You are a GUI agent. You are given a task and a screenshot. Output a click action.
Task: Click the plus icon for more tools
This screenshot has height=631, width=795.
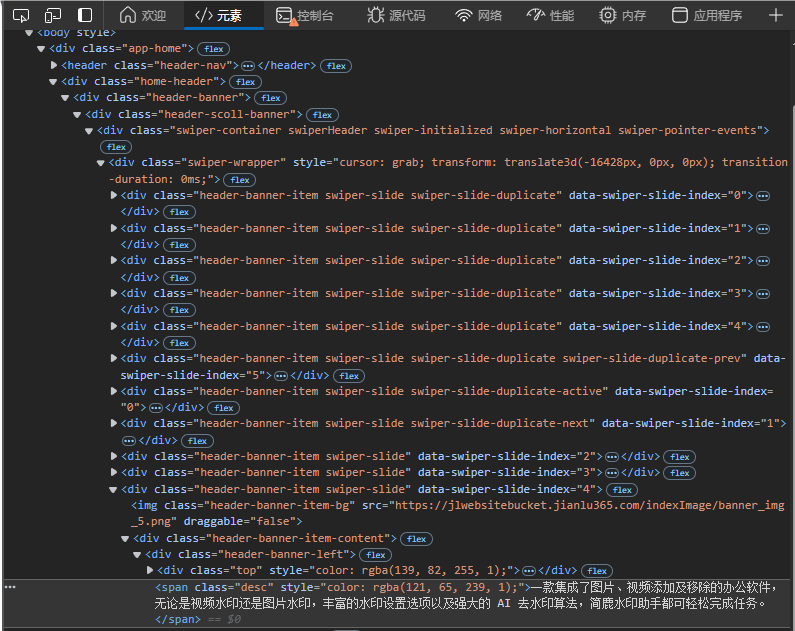pos(776,15)
